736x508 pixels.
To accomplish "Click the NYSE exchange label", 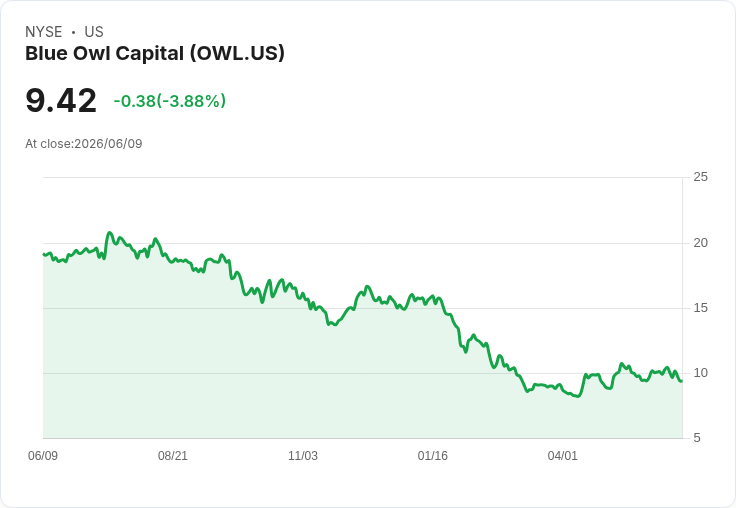I will 44,32.
